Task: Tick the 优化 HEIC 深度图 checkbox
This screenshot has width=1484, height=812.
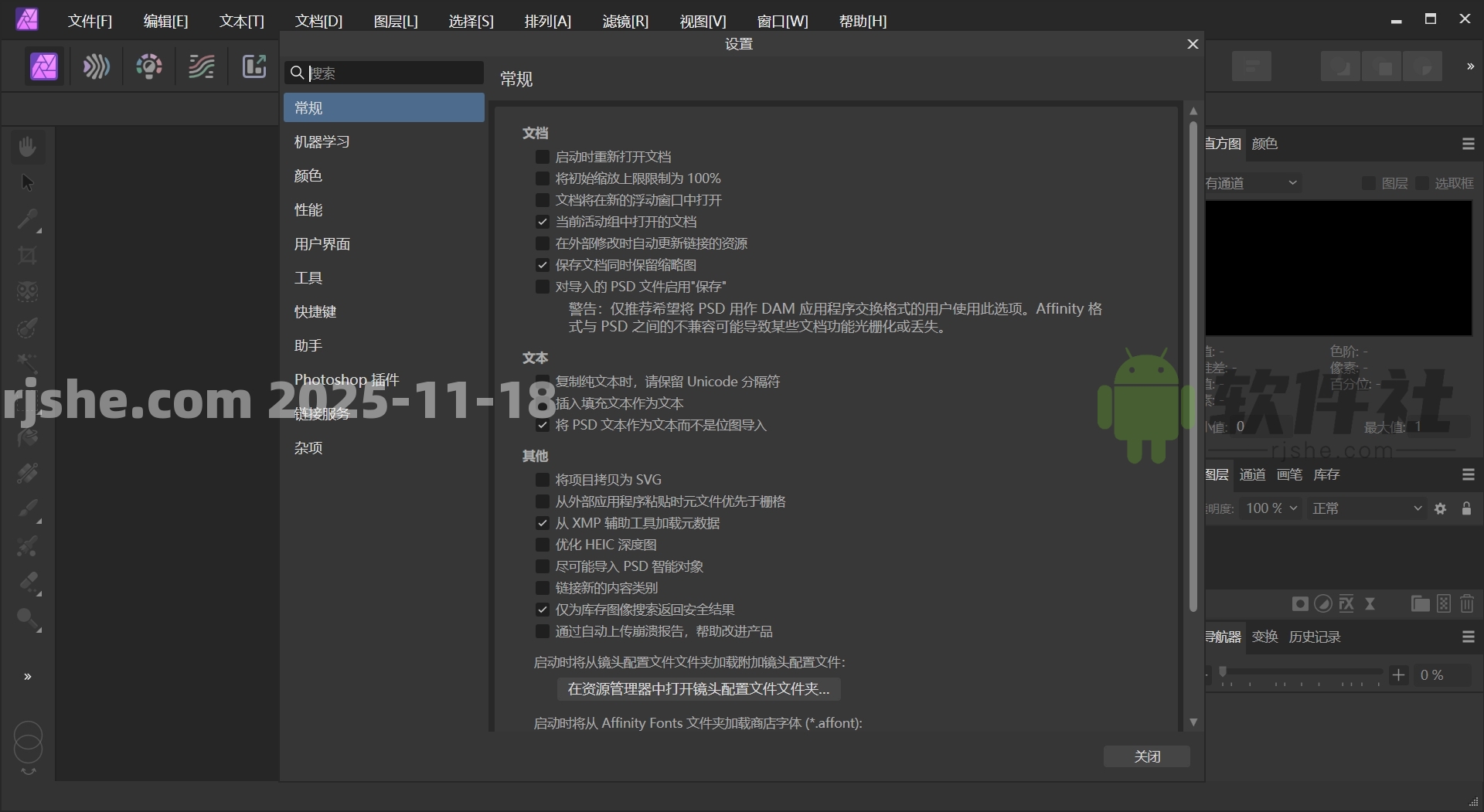Action: click(543, 545)
